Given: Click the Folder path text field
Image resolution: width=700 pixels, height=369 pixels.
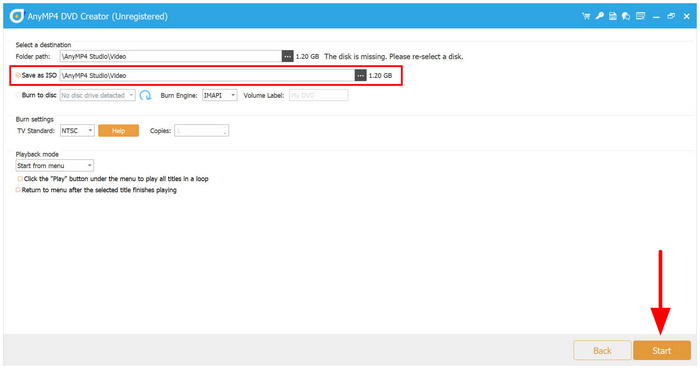Looking at the screenshot, I should 171,56.
